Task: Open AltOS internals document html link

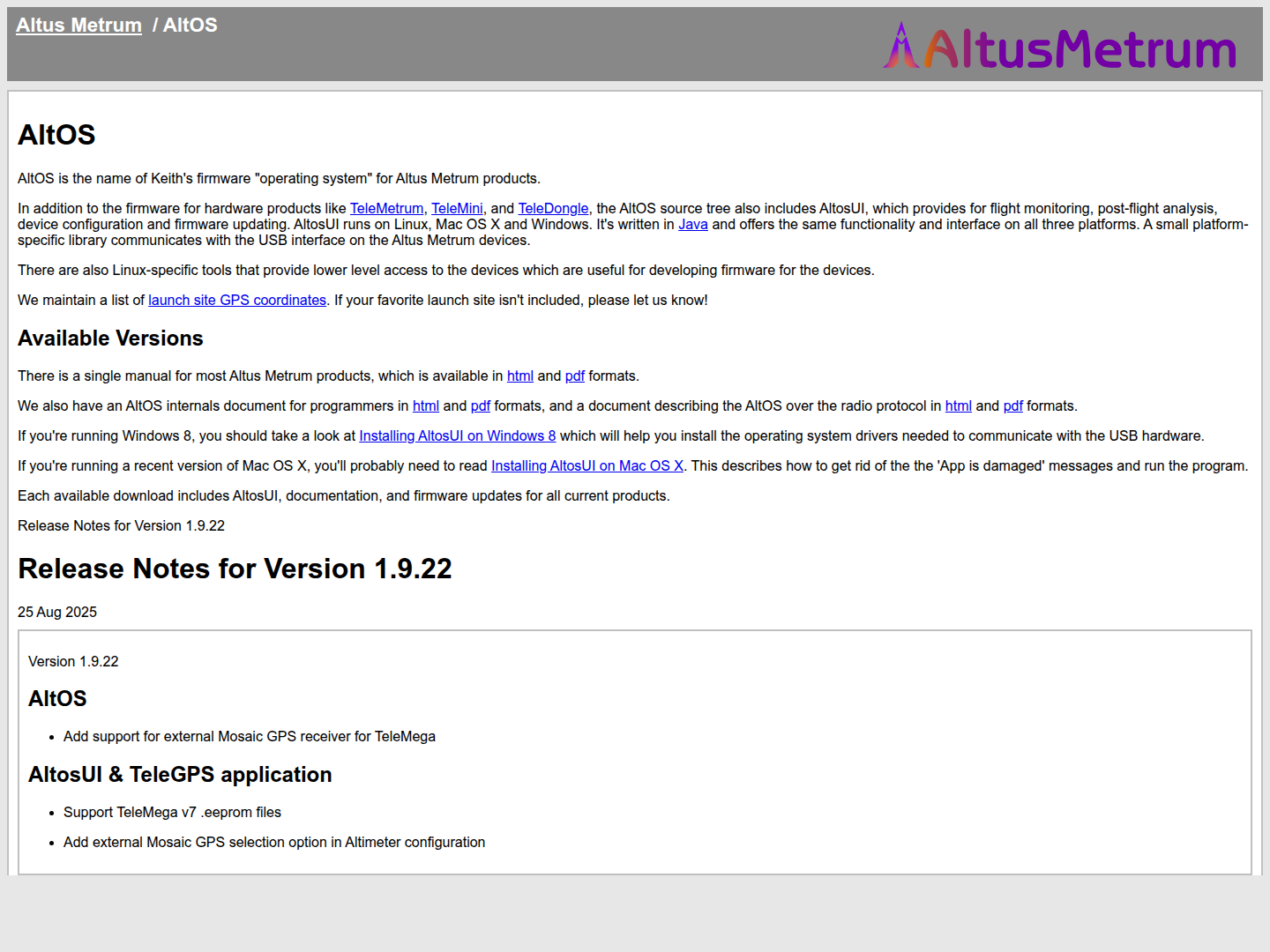Action: tap(426, 405)
